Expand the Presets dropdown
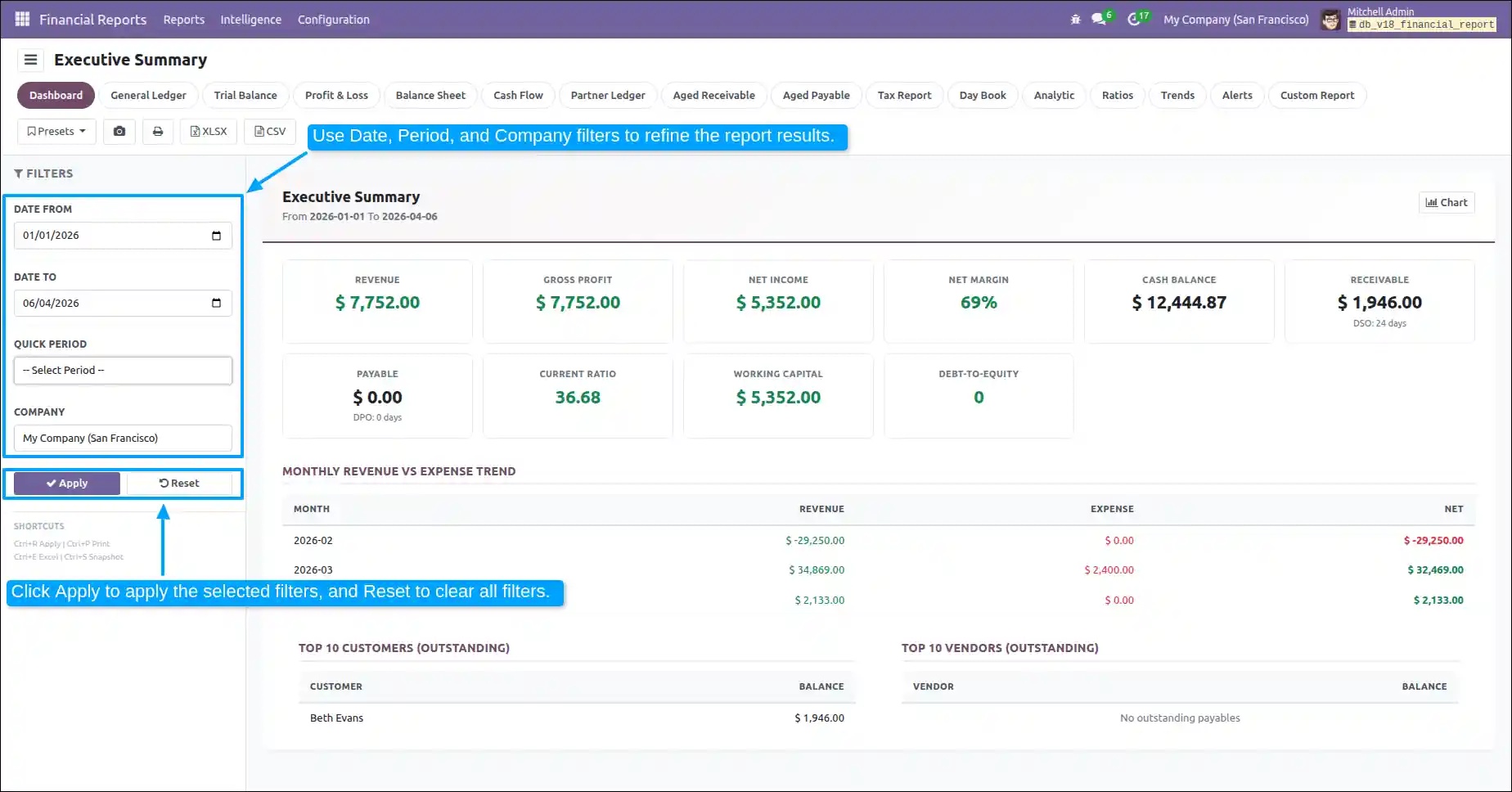The image size is (1512, 792). pyautogui.click(x=56, y=131)
